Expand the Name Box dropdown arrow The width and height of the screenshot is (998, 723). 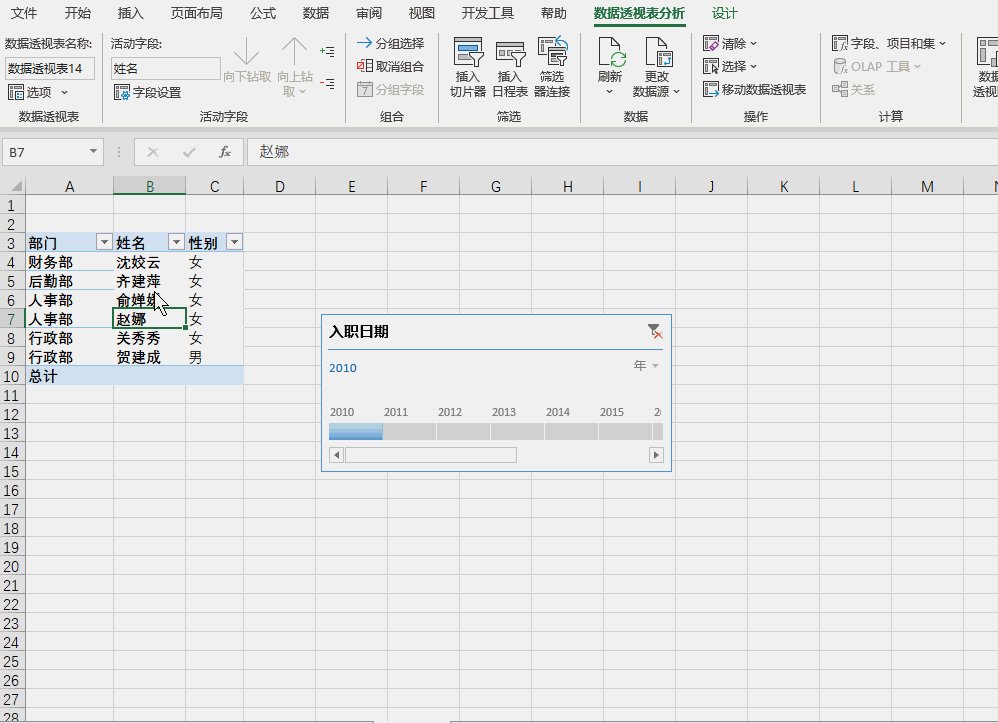93,151
